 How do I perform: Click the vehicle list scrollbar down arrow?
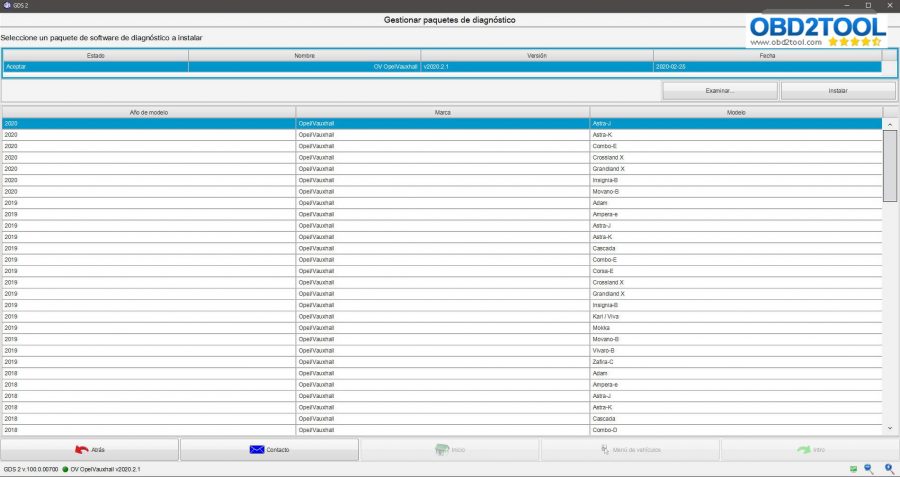click(890, 428)
